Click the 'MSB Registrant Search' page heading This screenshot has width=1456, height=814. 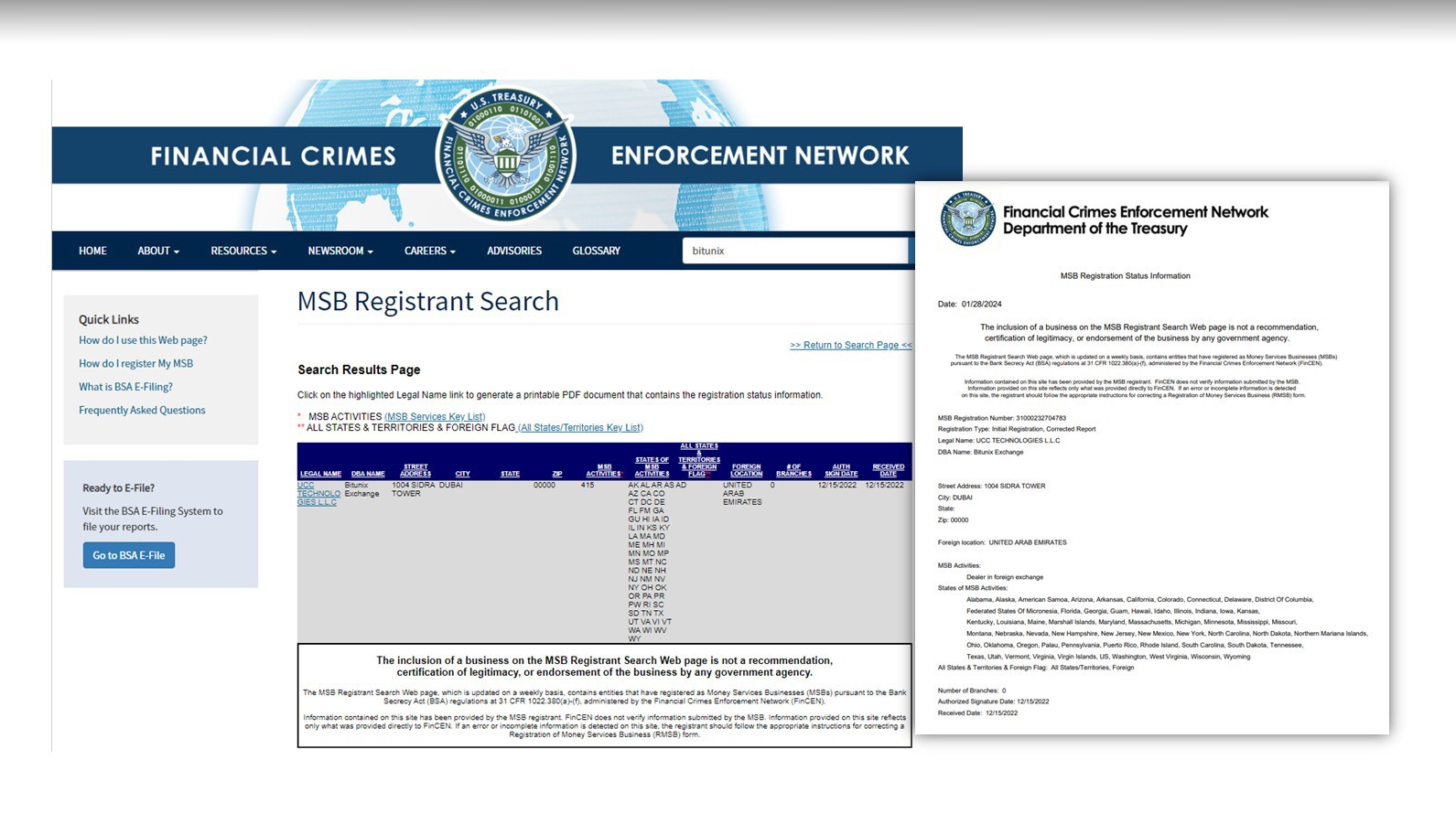(428, 301)
